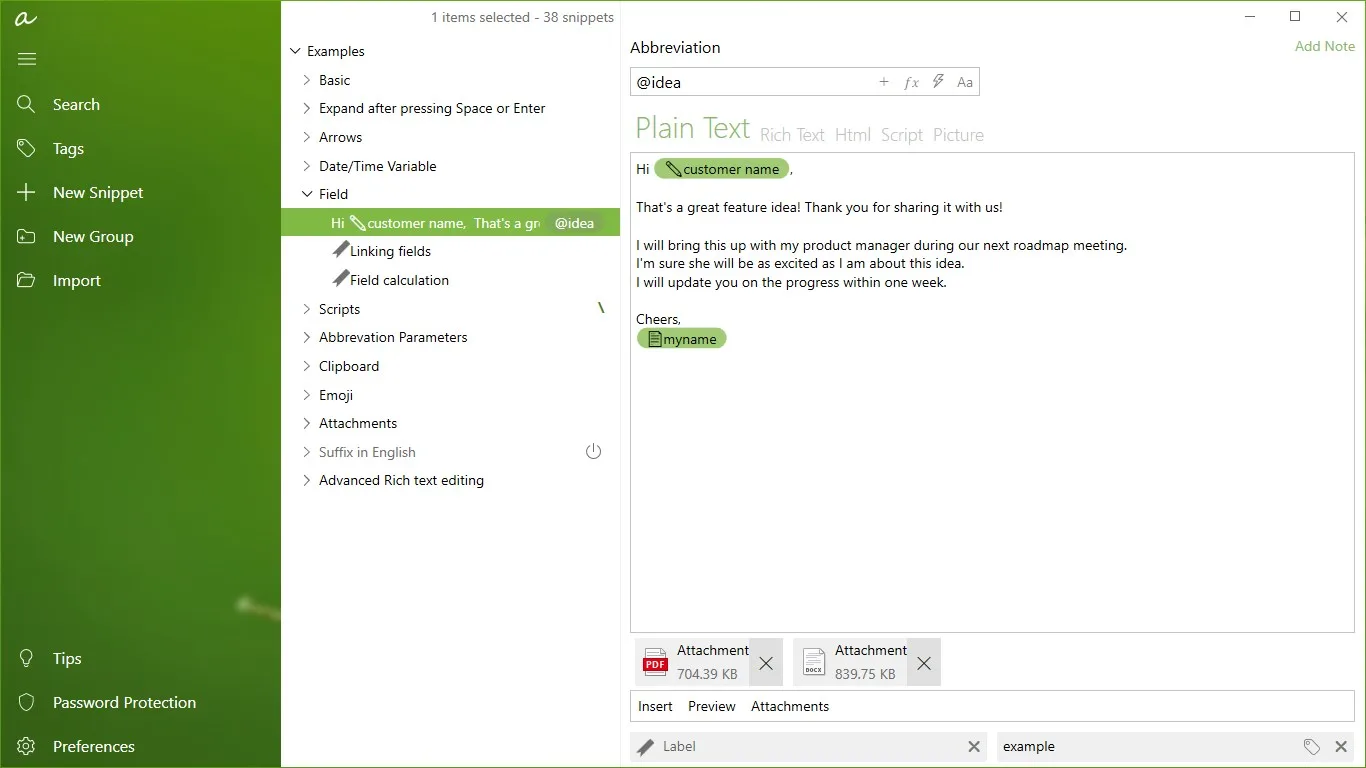Click the fx formula icon in the abbreviation field
1366x768 pixels.
[911, 82]
